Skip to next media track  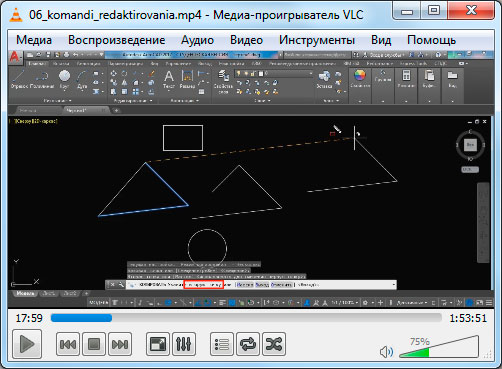(x=120, y=344)
